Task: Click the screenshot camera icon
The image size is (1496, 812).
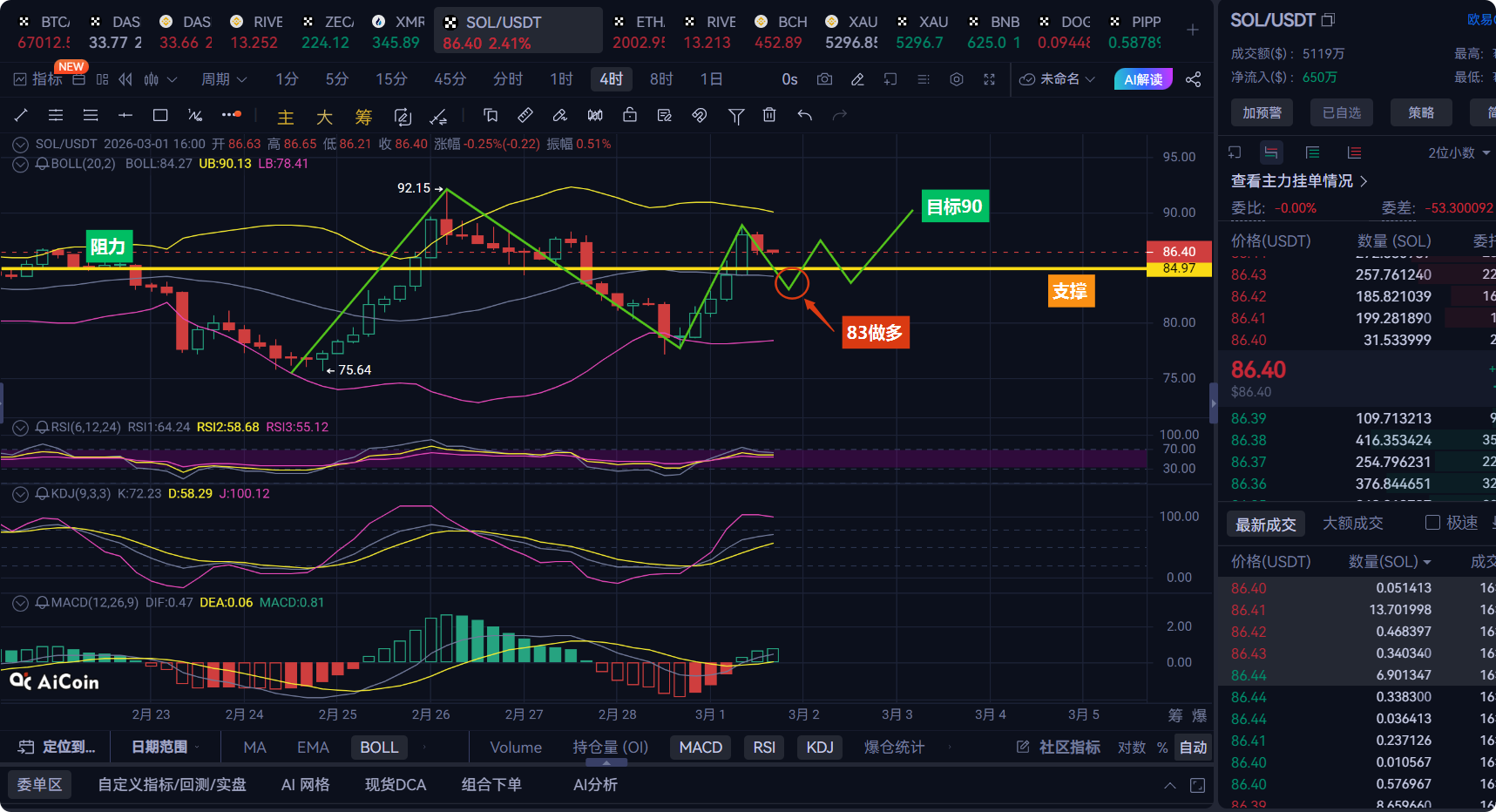Action: point(823,79)
